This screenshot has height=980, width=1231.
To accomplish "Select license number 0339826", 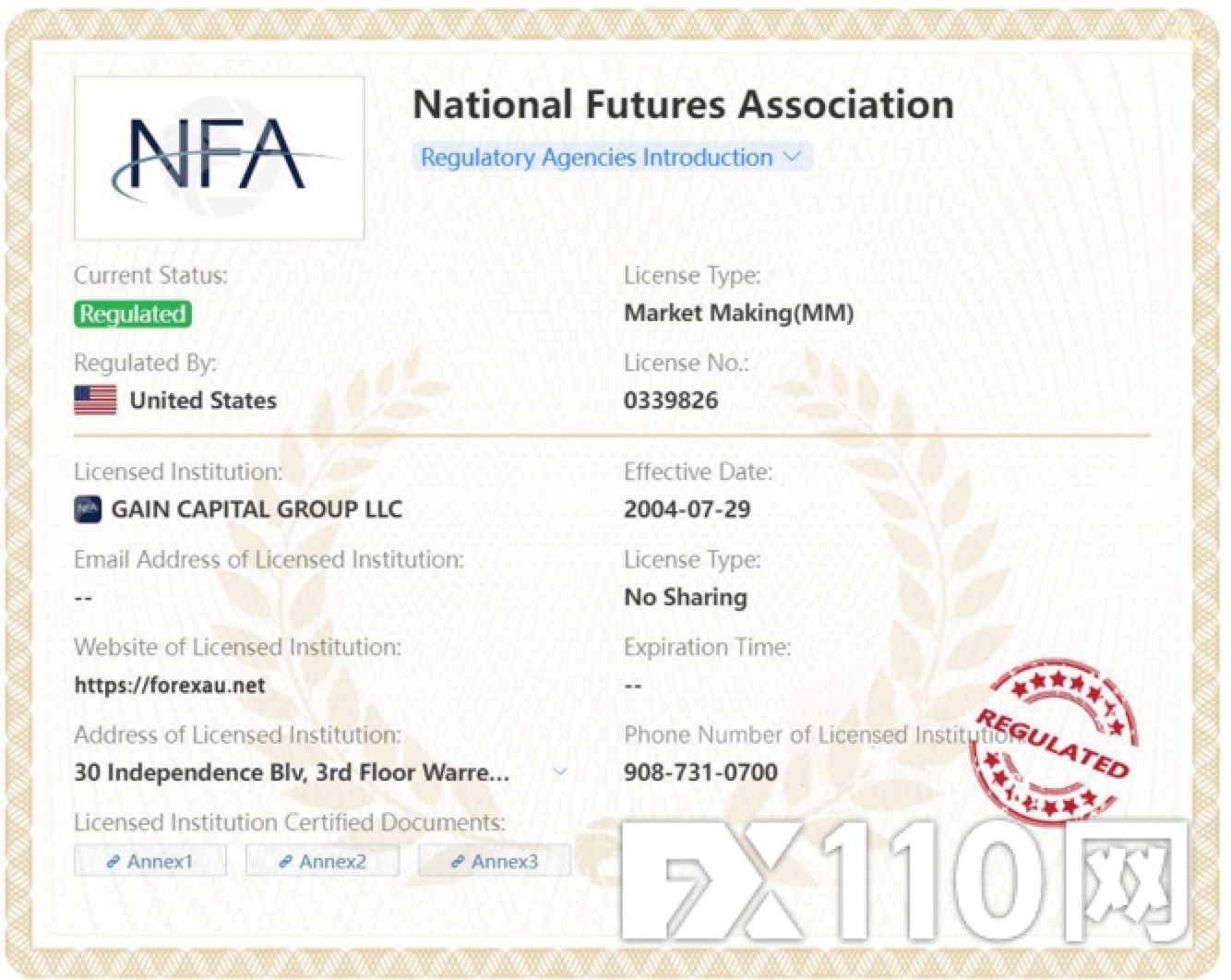I will (x=671, y=400).
